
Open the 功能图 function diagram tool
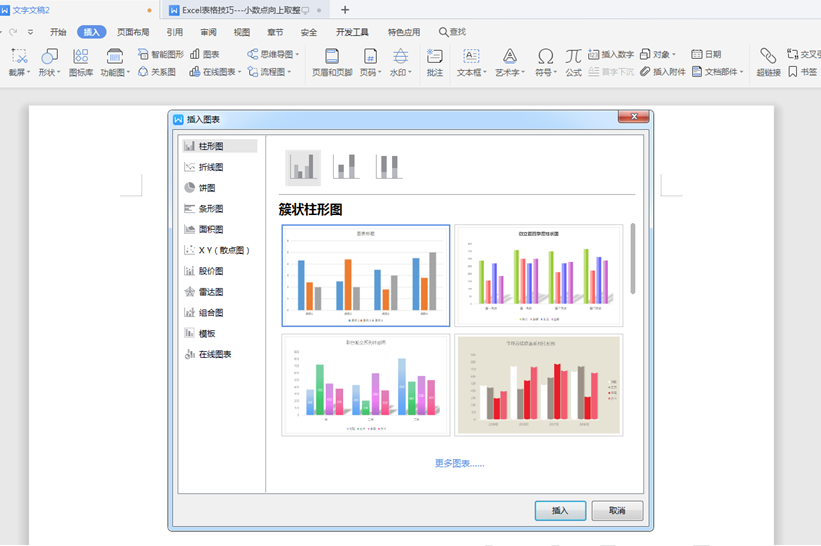115,62
